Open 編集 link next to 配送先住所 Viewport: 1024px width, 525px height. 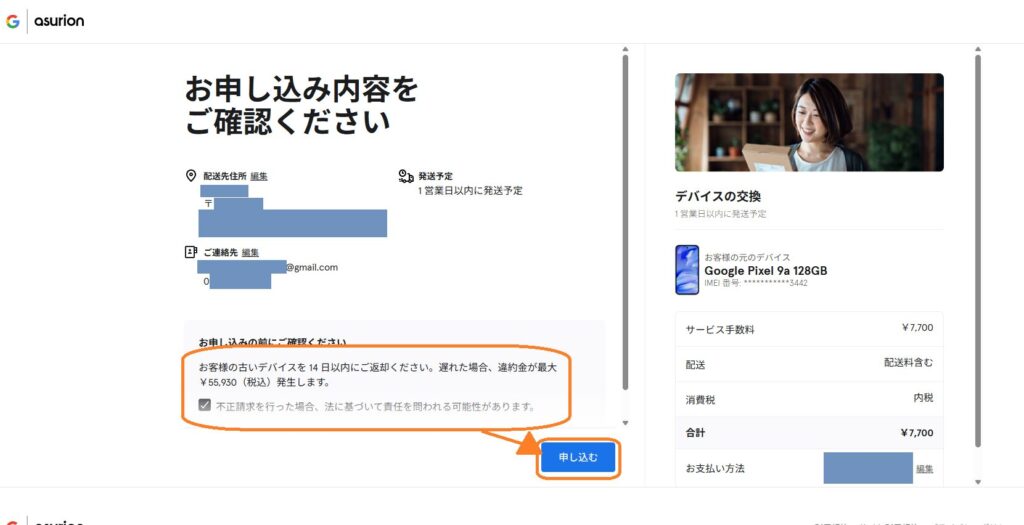tap(259, 176)
